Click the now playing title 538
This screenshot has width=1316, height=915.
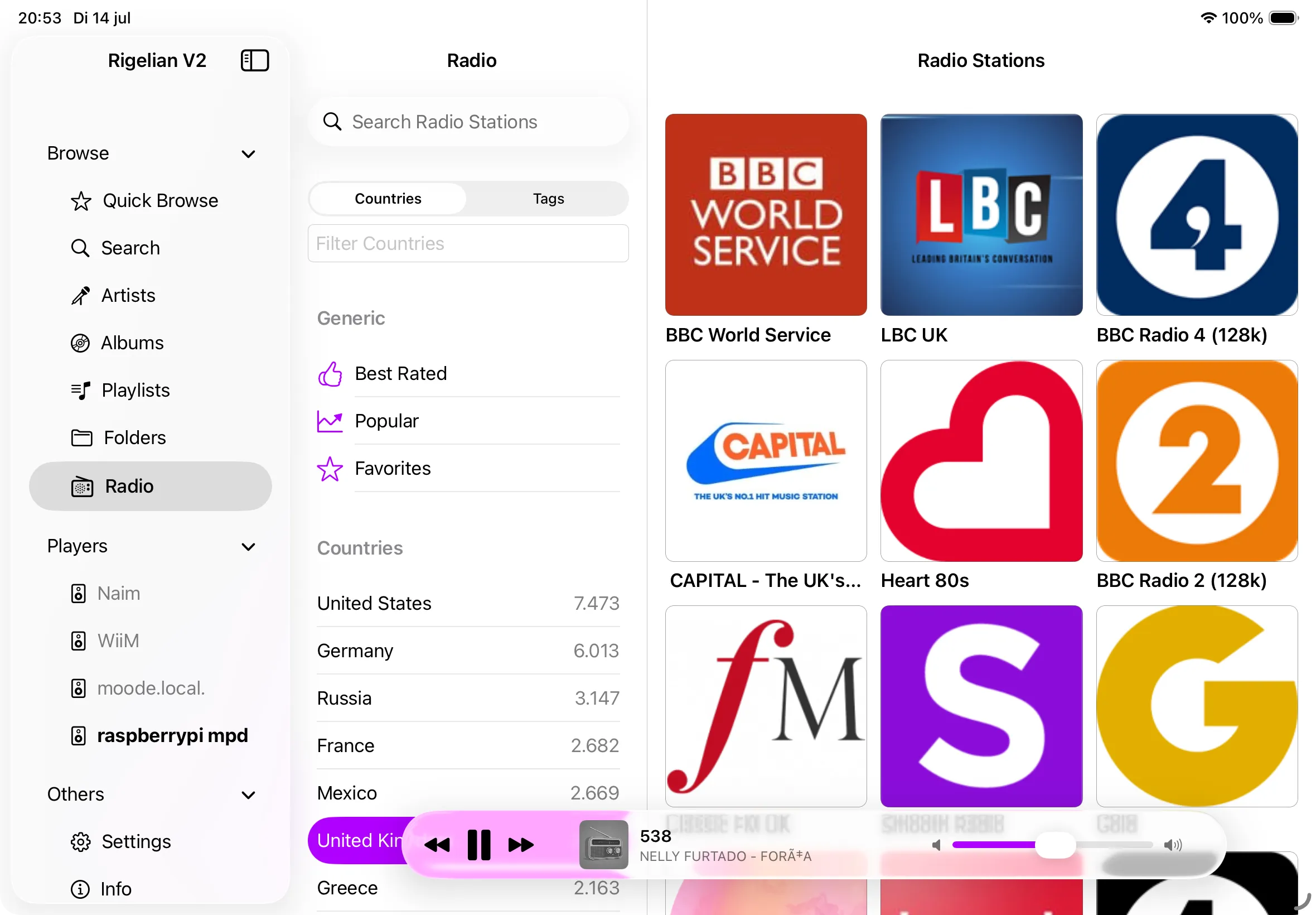click(655, 836)
